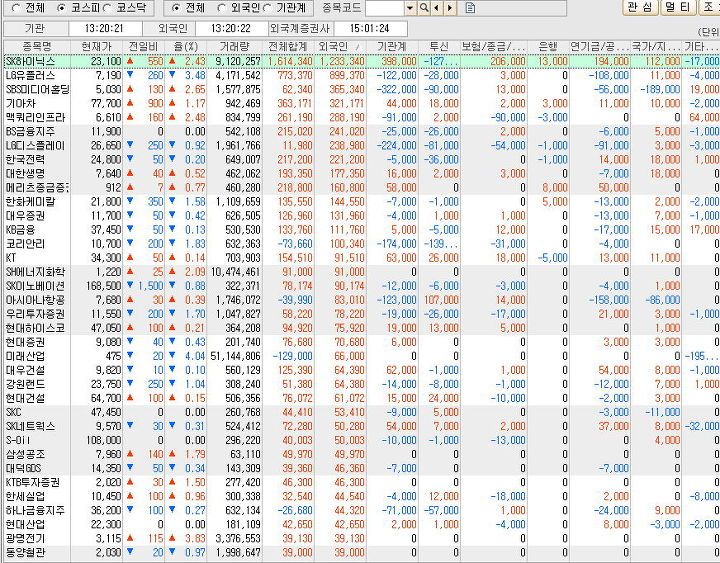Image resolution: width=720 pixels, height=563 pixels.
Task: Select the KB금융 row
Action: point(362,230)
